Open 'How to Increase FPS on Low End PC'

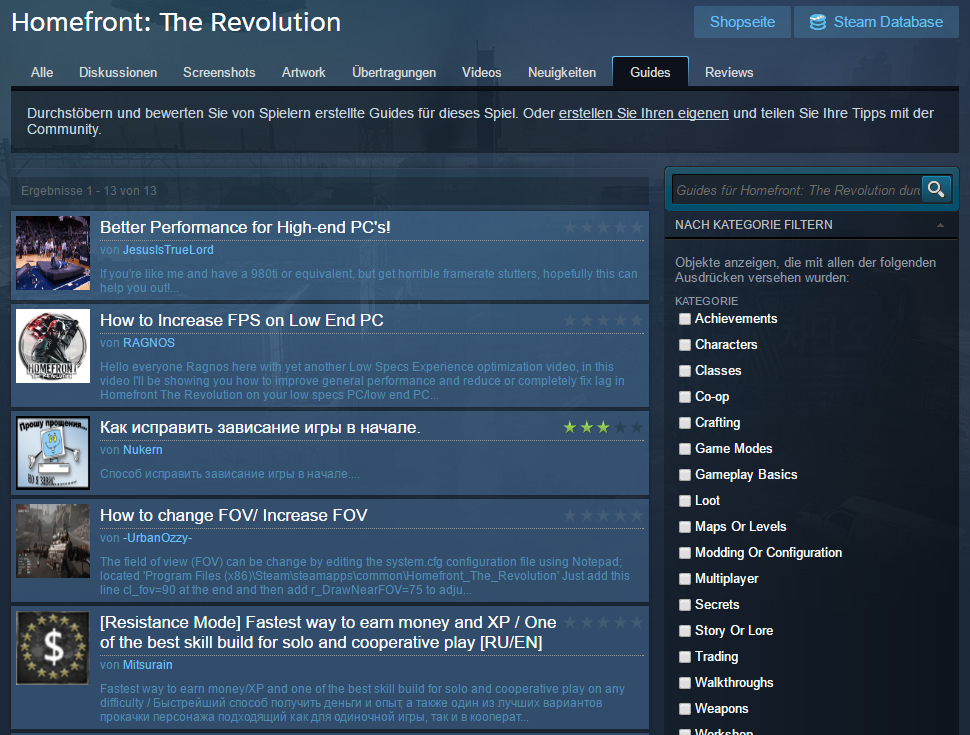[x=242, y=320]
